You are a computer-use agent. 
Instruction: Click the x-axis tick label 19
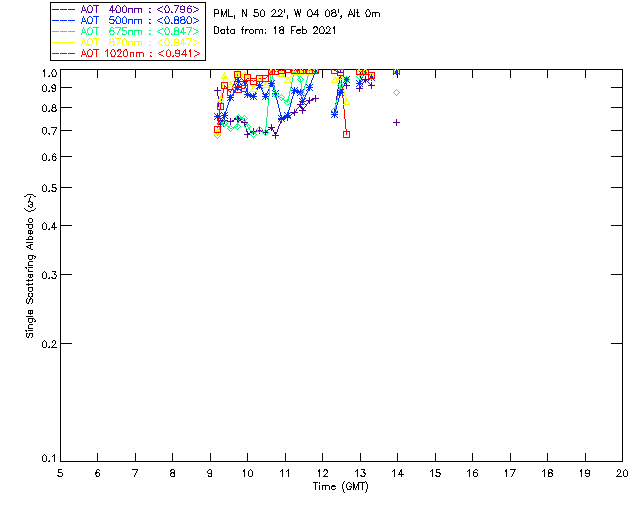click(x=585, y=473)
